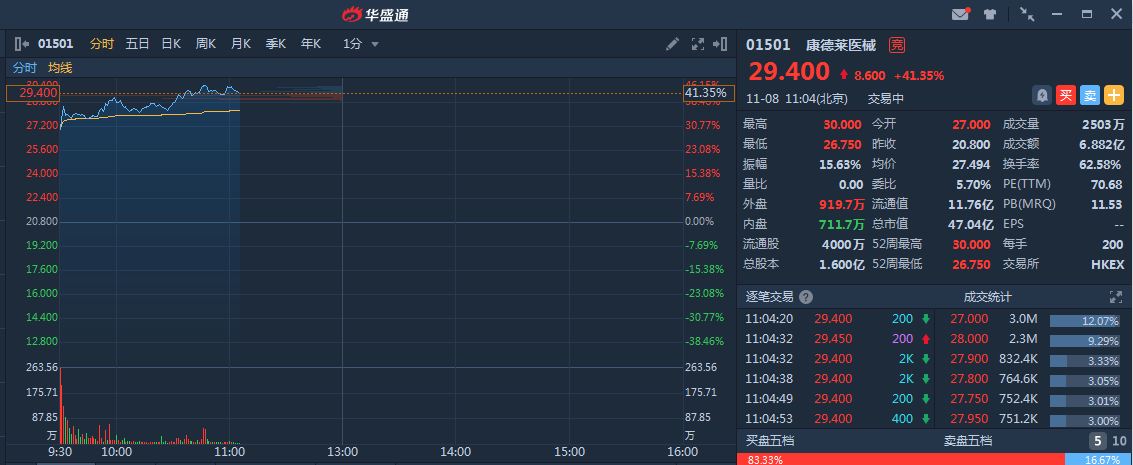The width and height of the screenshot is (1133, 465).
Task: Open the mail messages icon
Action: click(x=961, y=15)
